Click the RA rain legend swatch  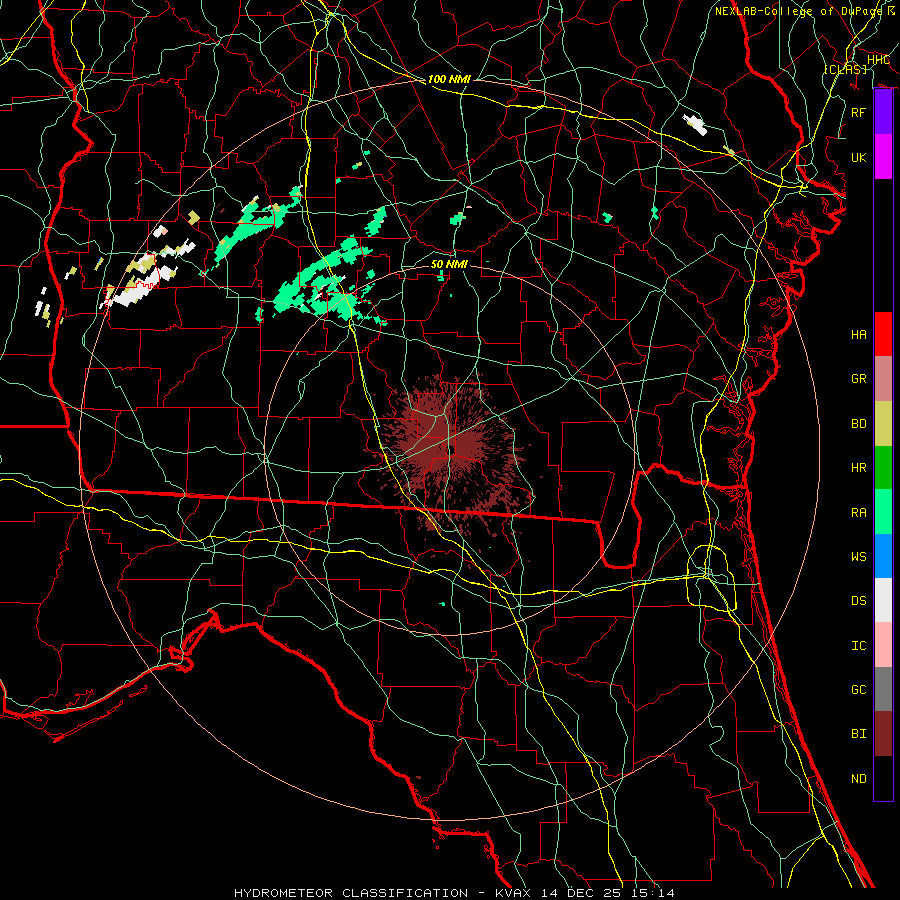click(883, 512)
